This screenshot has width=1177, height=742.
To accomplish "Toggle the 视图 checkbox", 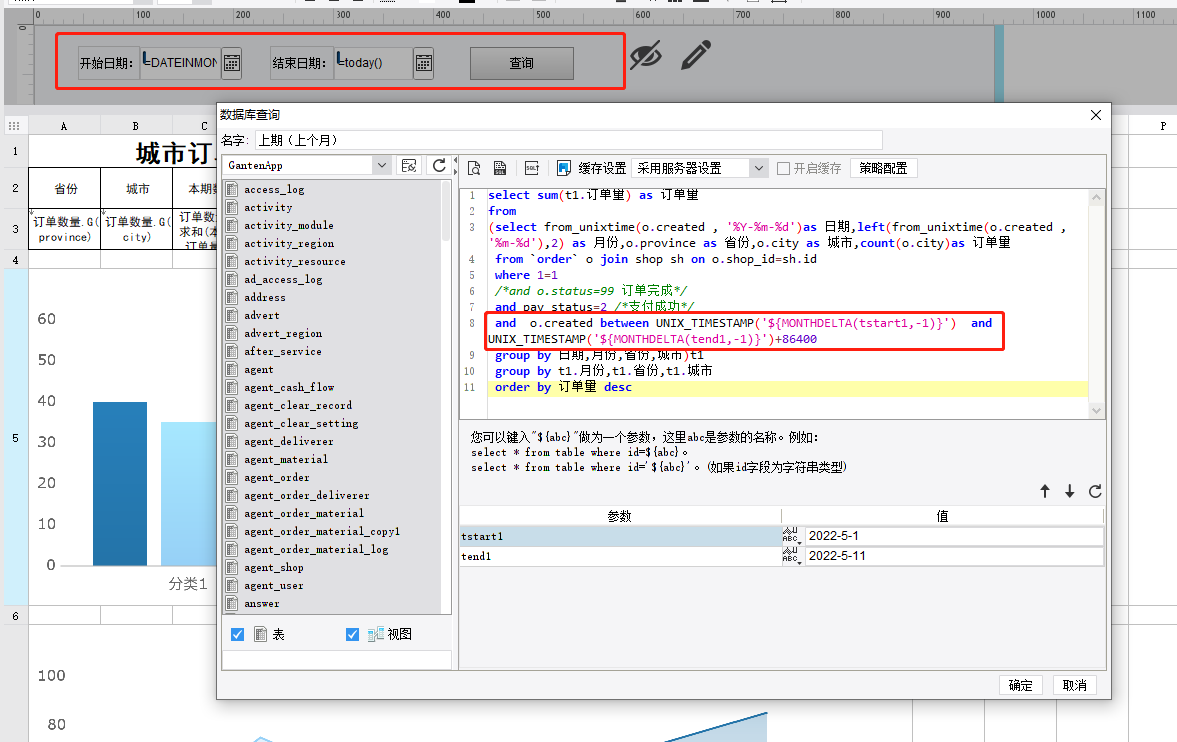I will coord(352,635).
